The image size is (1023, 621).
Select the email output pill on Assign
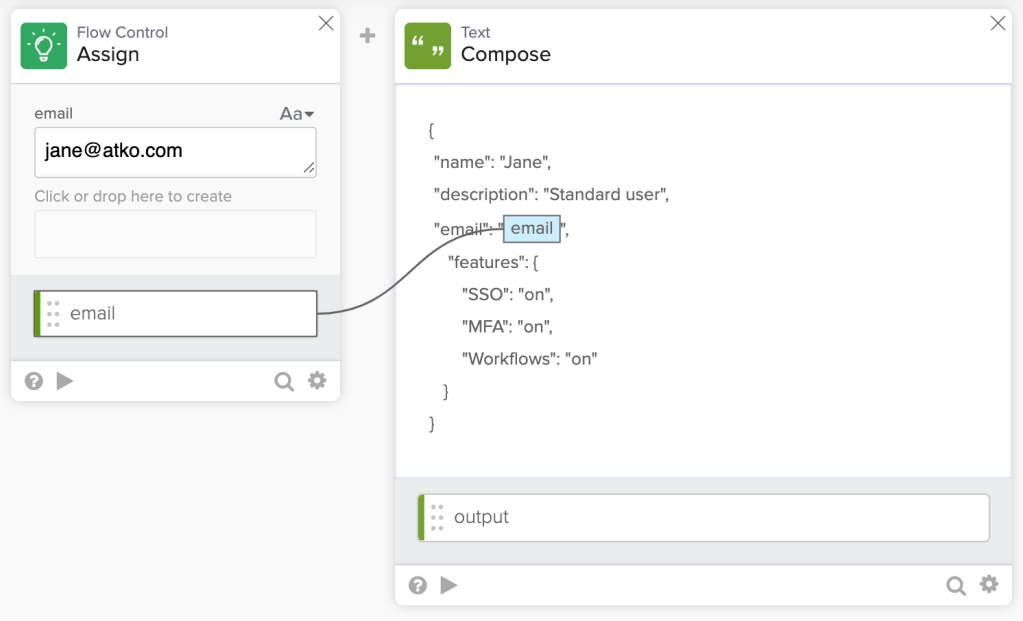[x=175, y=313]
